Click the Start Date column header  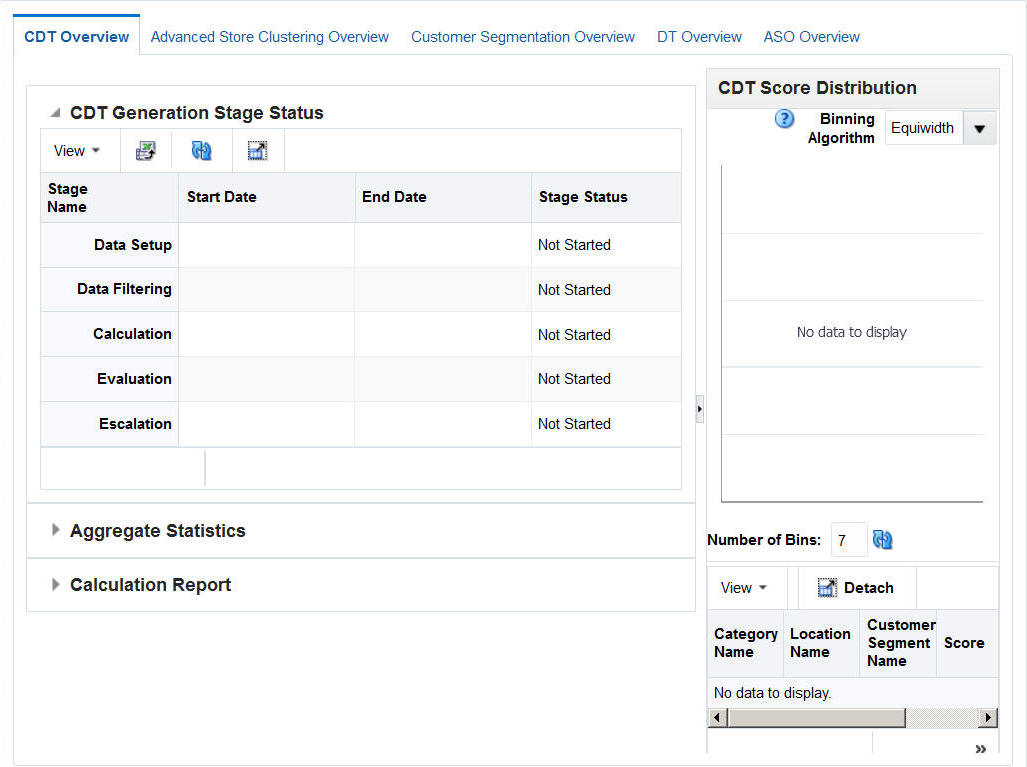coord(267,198)
